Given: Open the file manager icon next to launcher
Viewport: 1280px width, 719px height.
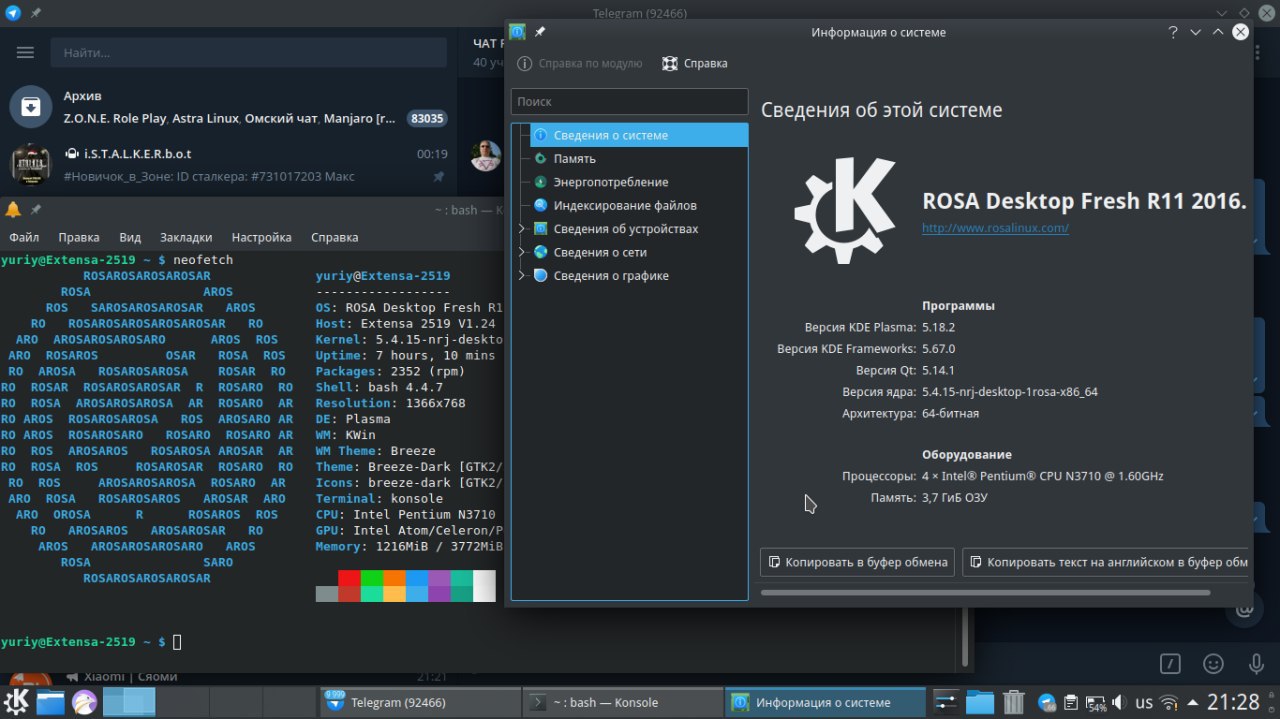Looking at the screenshot, I should (x=50, y=702).
